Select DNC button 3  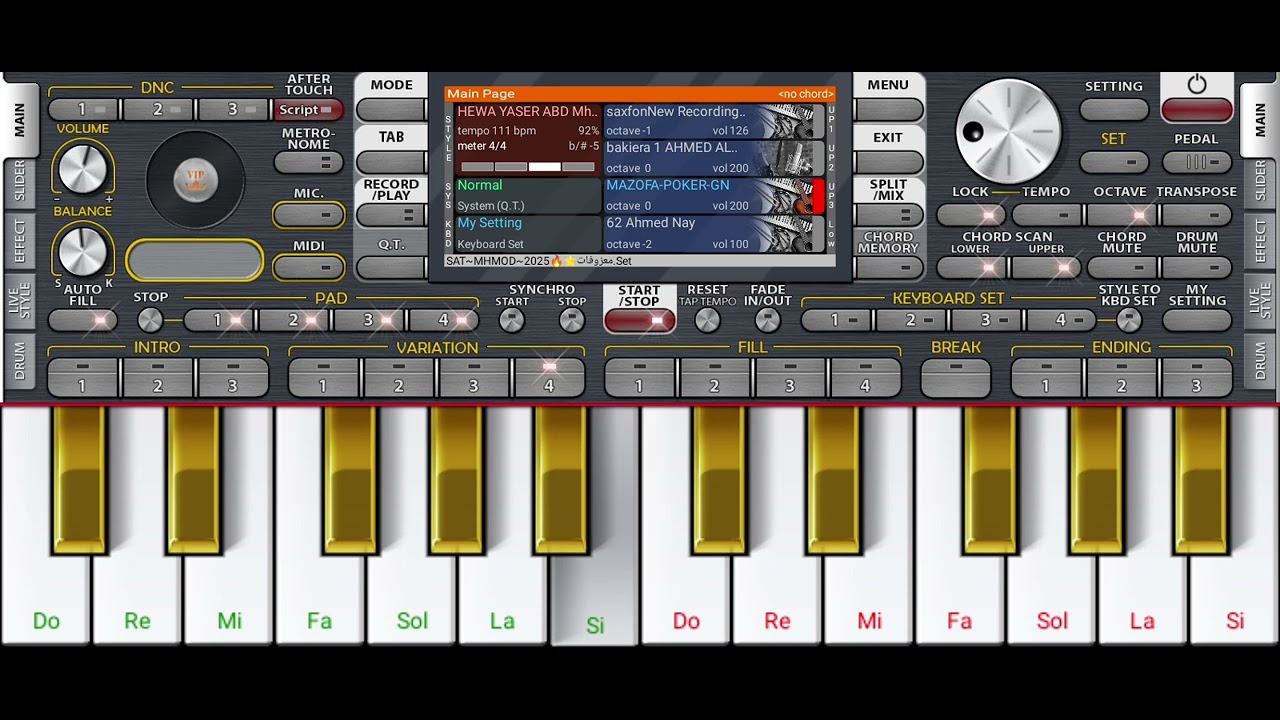click(x=233, y=110)
